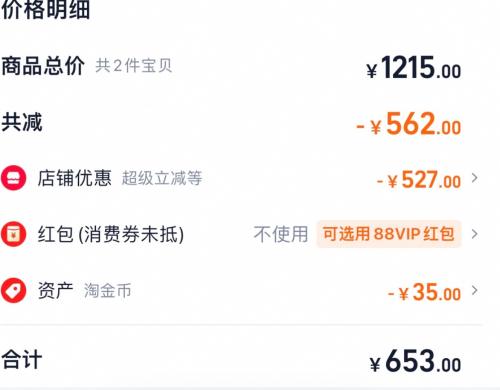The height and width of the screenshot is (390, 500).
Task: Click the 店铺优惠 shop icon
Action: click(x=13, y=178)
